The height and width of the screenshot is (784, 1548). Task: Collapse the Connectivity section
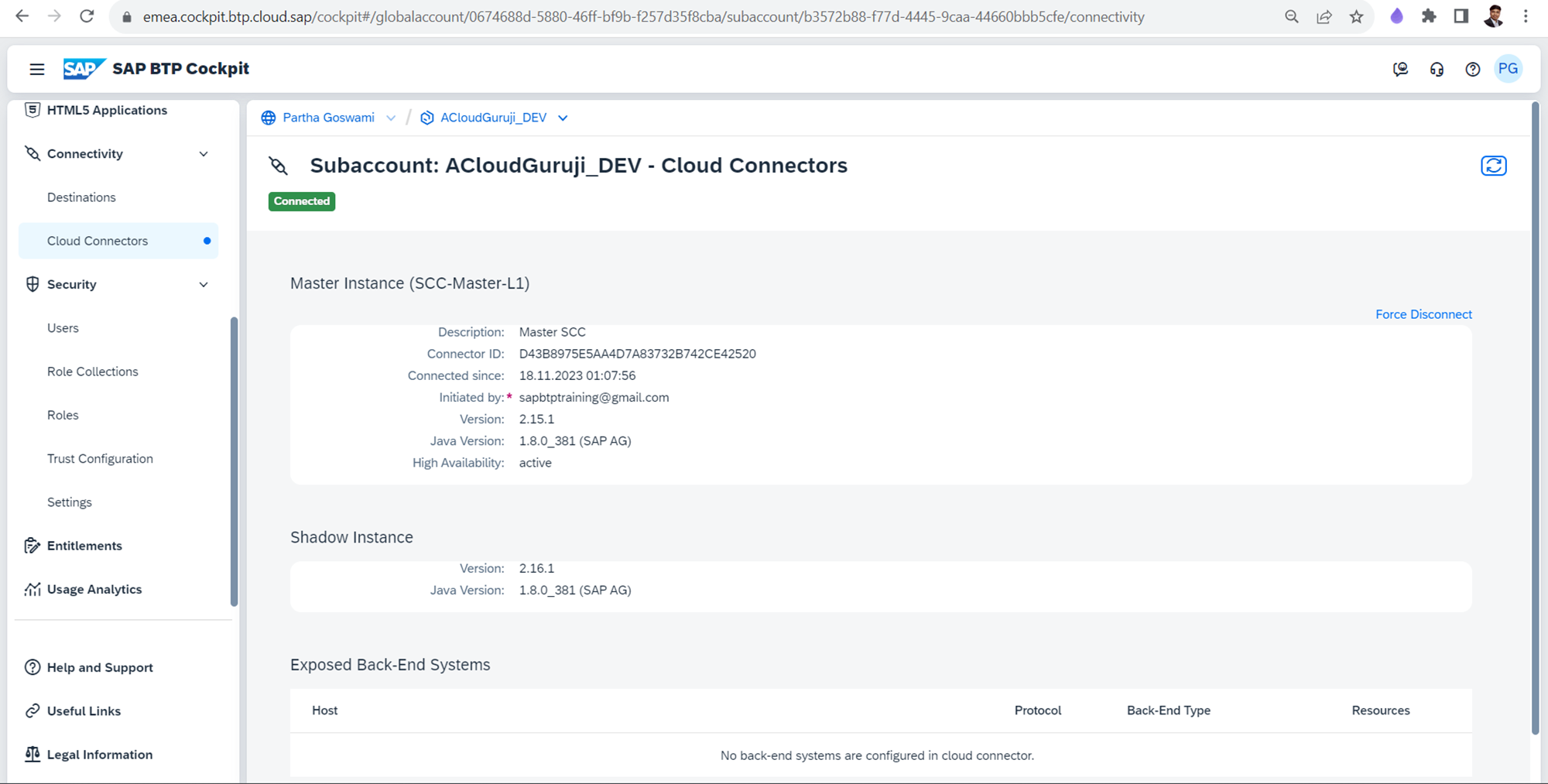pos(204,154)
